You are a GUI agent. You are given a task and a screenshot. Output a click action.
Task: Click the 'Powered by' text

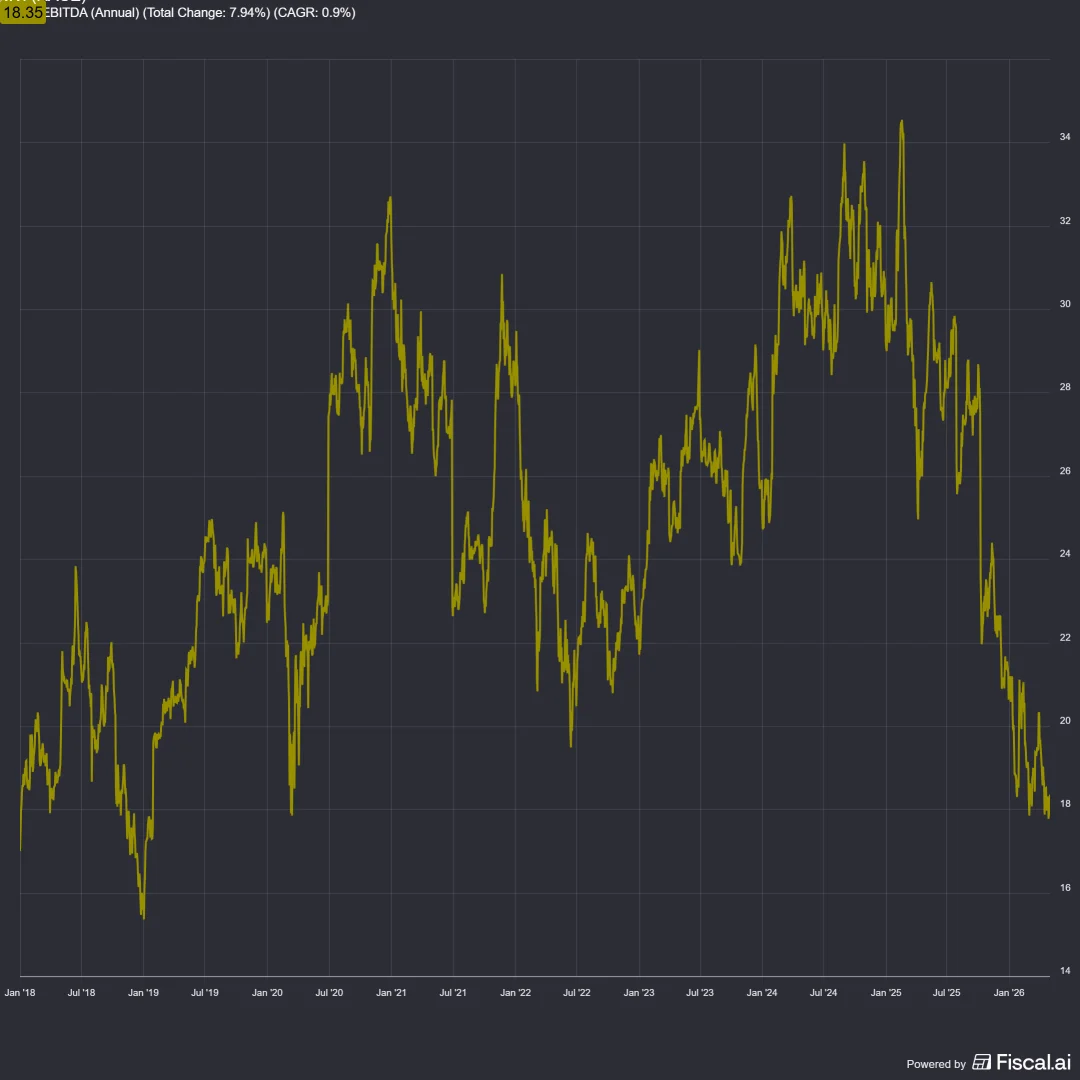click(936, 1064)
